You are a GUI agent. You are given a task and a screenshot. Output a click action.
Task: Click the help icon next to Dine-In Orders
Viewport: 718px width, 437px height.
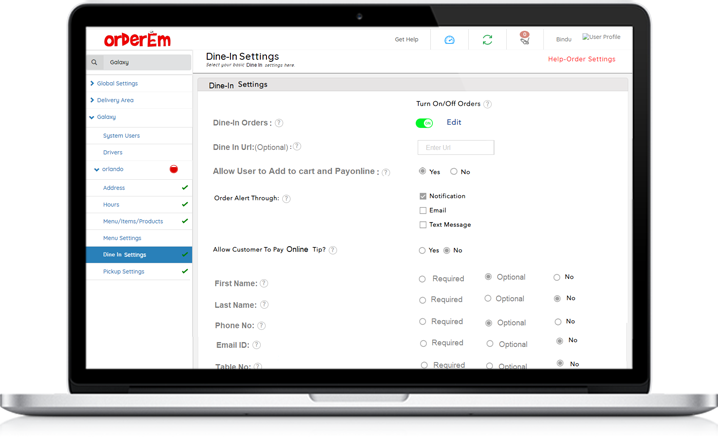[x=279, y=123]
